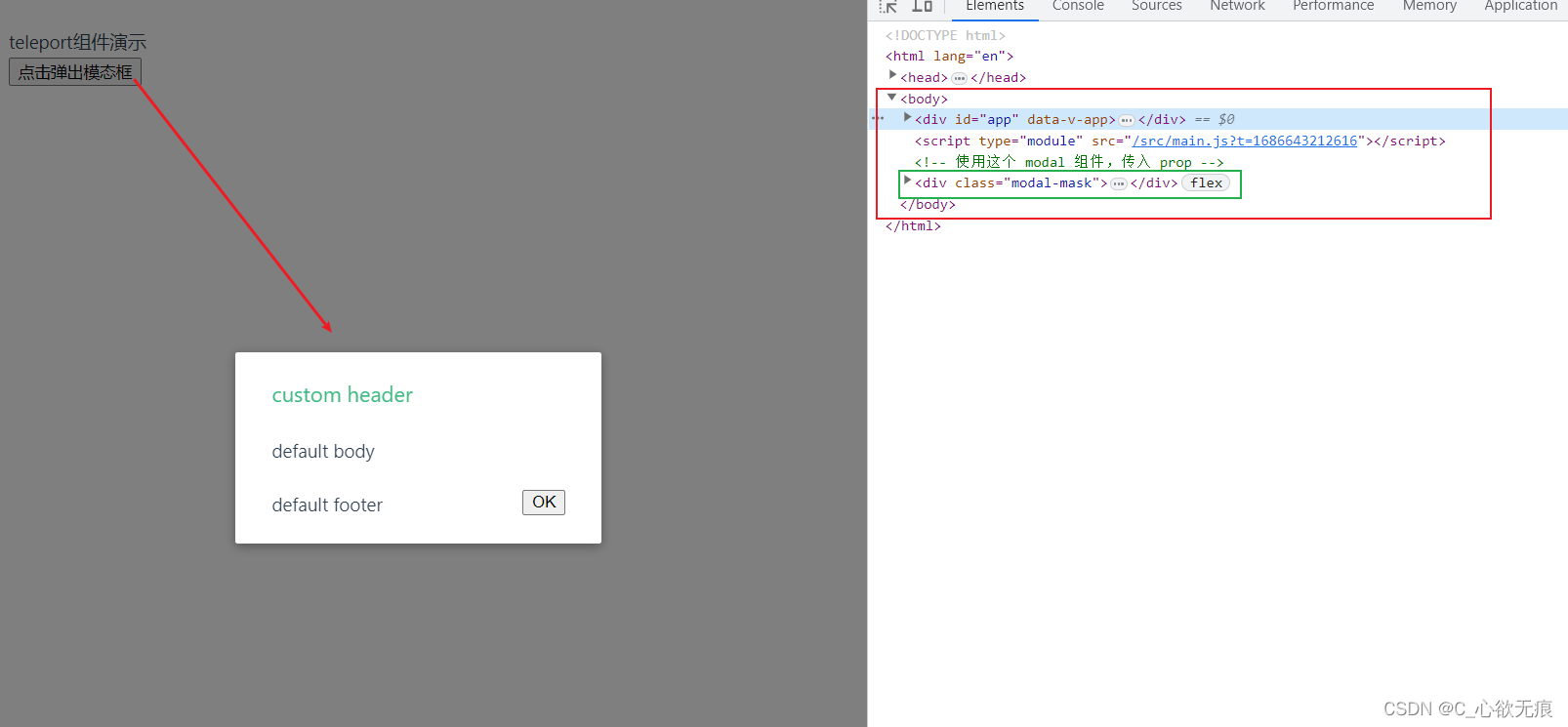Open the Sources tab
Screen dimensions: 1568x727
[1156, 7]
